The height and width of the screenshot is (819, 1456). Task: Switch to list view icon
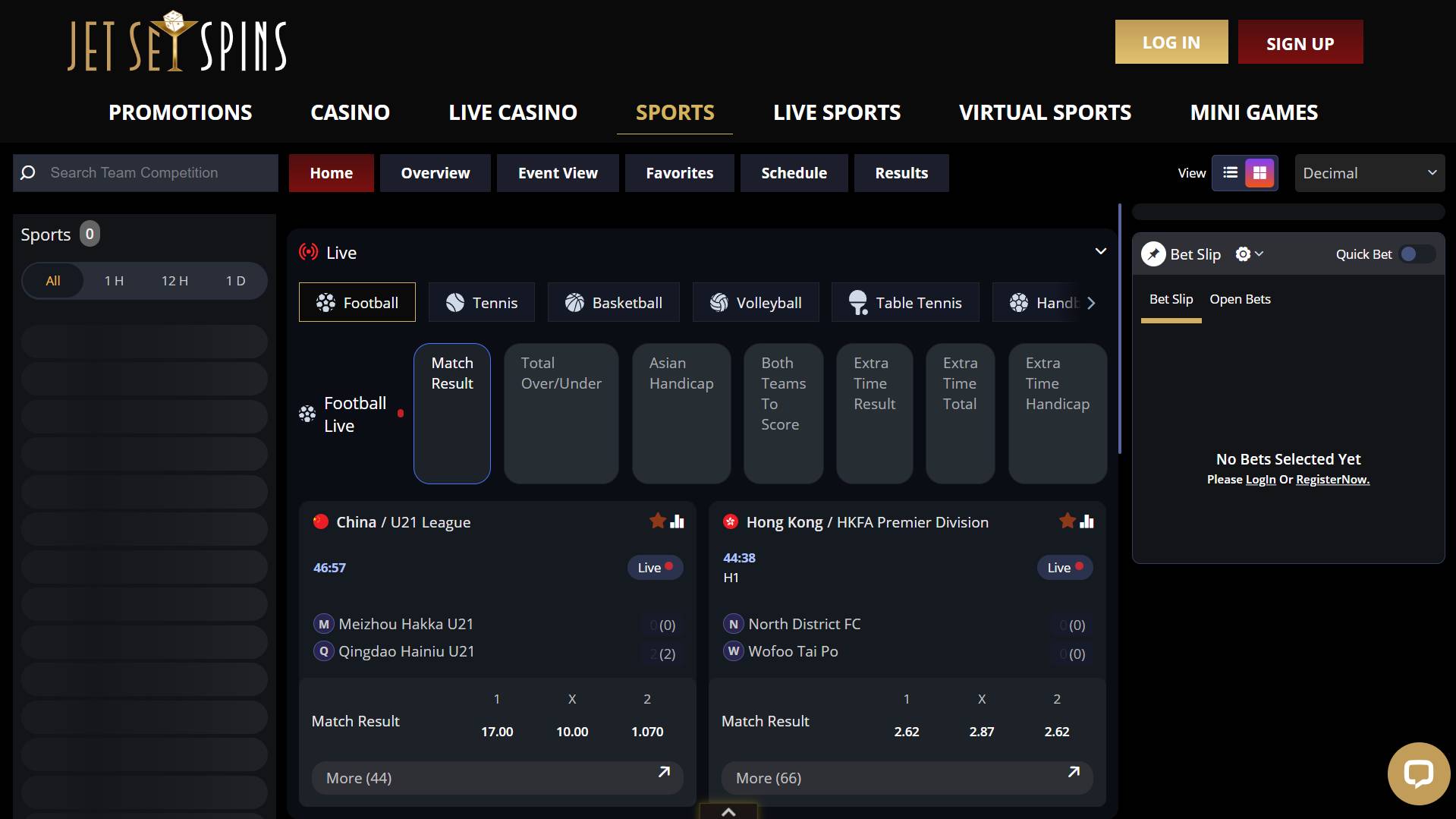click(x=1230, y=173)
